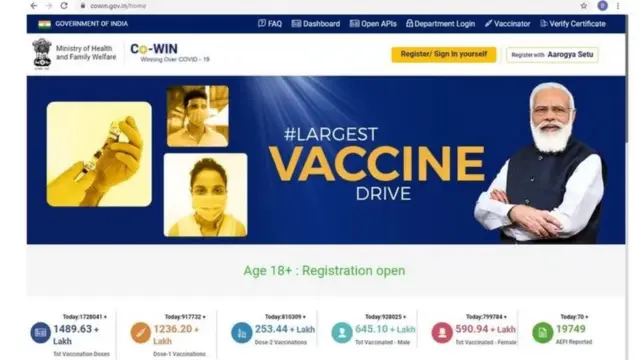Click Ministry of Health and Family Welfare
Image resolution: width=640 pixels, height=360 pixels.
pyautogui.click(x=86, y=53)
